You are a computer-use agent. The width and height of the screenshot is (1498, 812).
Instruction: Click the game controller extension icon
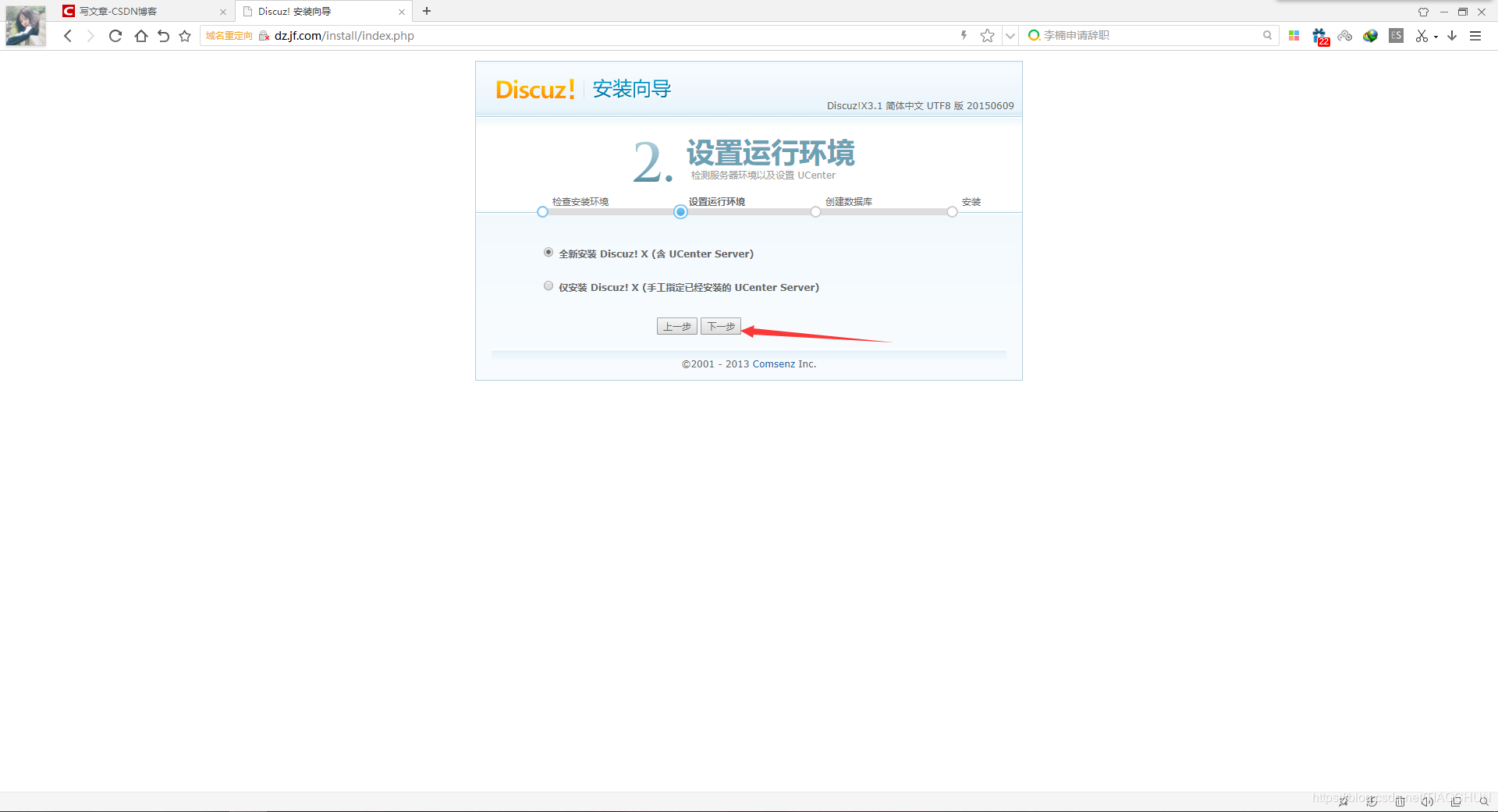pos(1344,36)
